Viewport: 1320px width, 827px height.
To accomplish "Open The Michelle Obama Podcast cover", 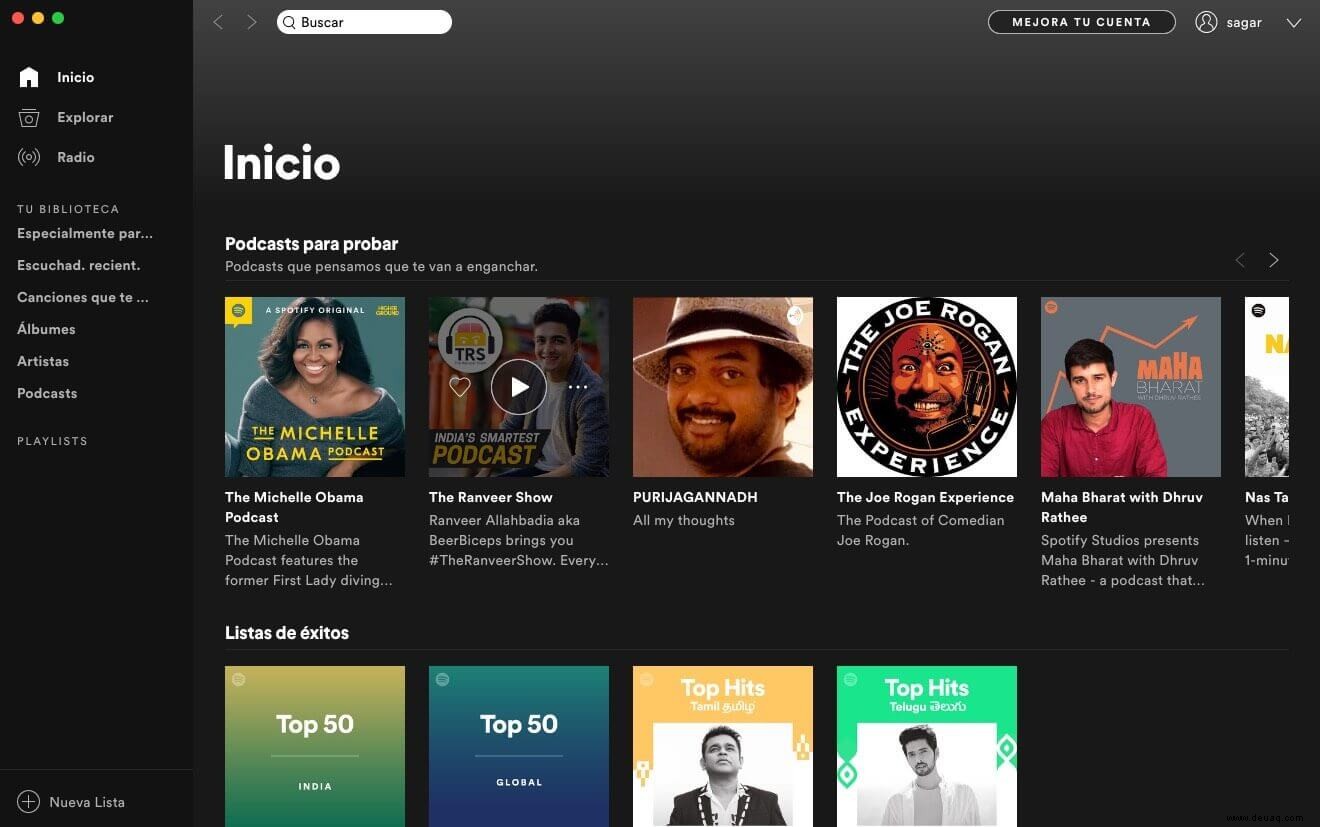I will [315, 387].
